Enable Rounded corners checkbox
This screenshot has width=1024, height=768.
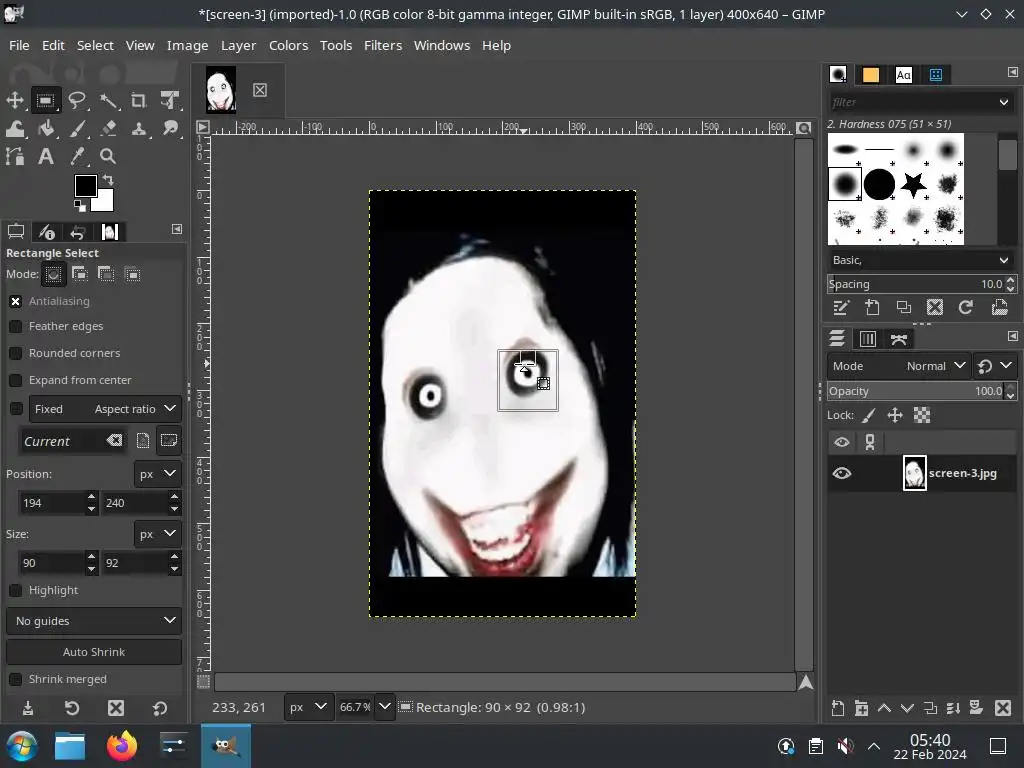pos(16,353)
